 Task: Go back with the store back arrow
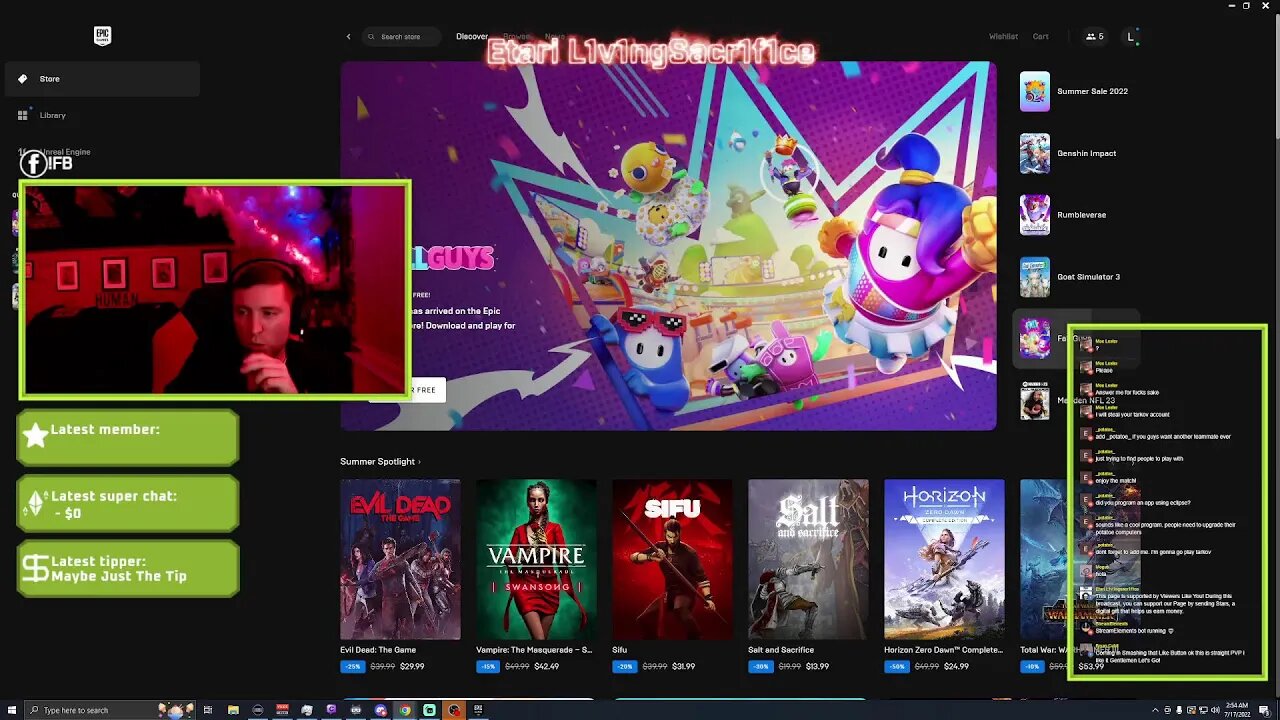349,37
